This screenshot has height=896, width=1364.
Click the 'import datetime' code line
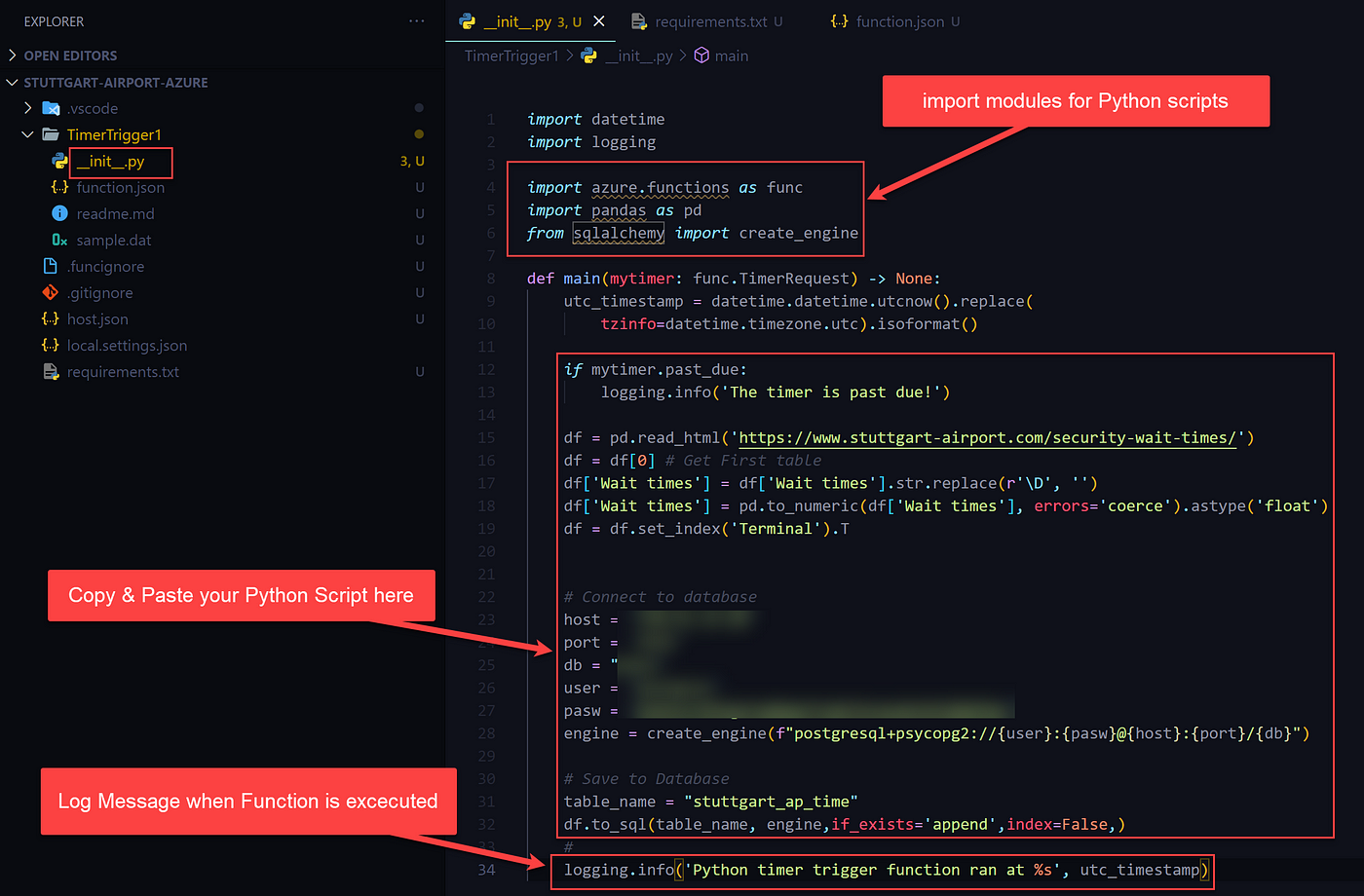tap(596, 119)
